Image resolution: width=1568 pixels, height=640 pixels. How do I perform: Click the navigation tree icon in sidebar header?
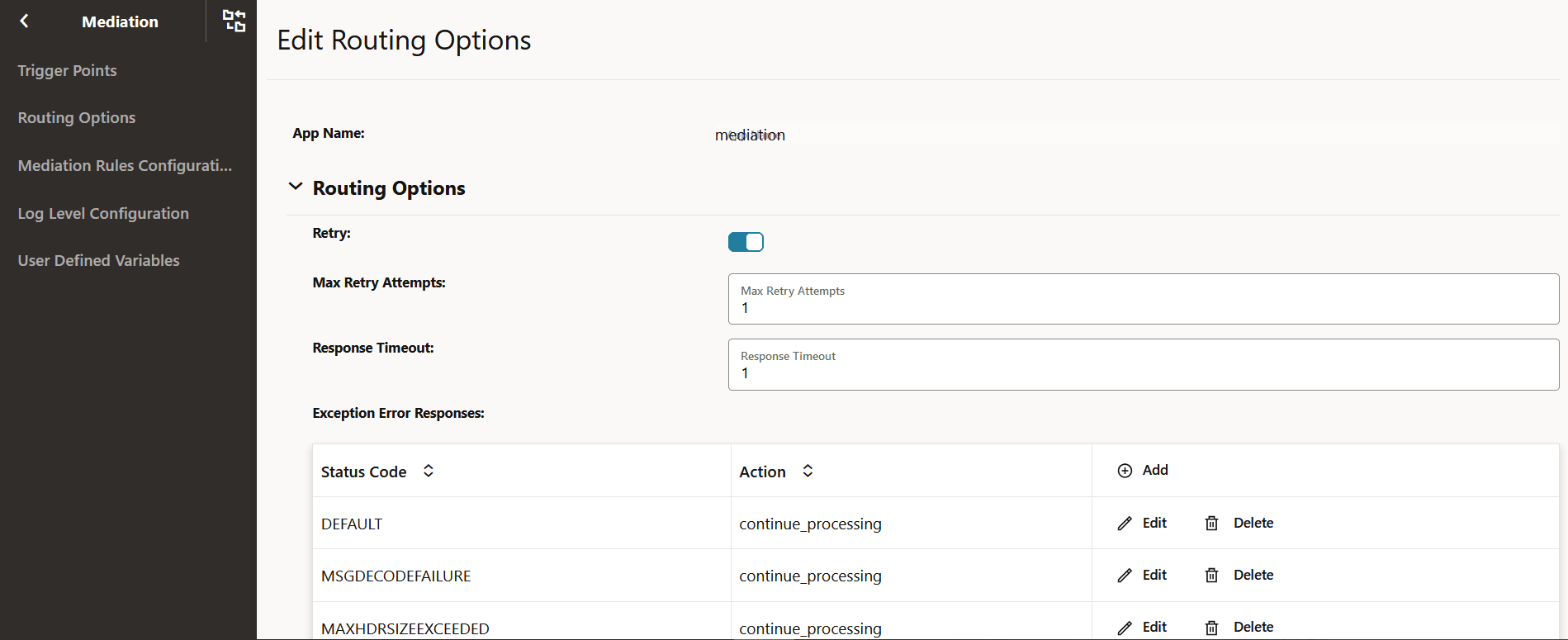tap(234, 21)
